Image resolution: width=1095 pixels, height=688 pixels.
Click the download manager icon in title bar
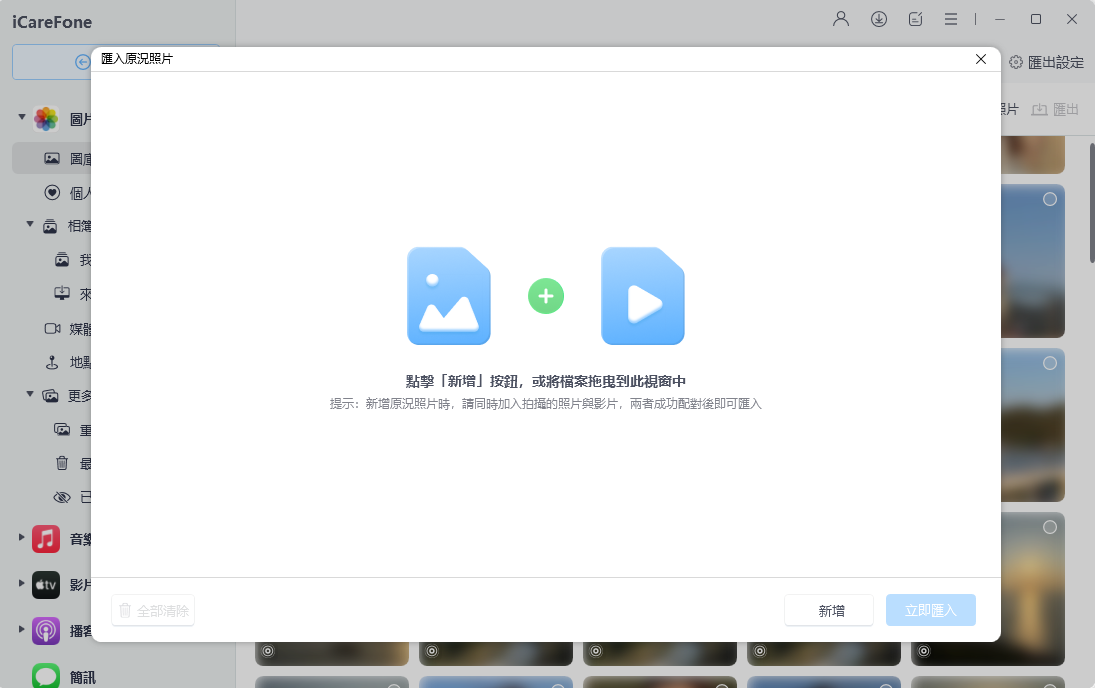pyautogui.click(x=878, y=19)
